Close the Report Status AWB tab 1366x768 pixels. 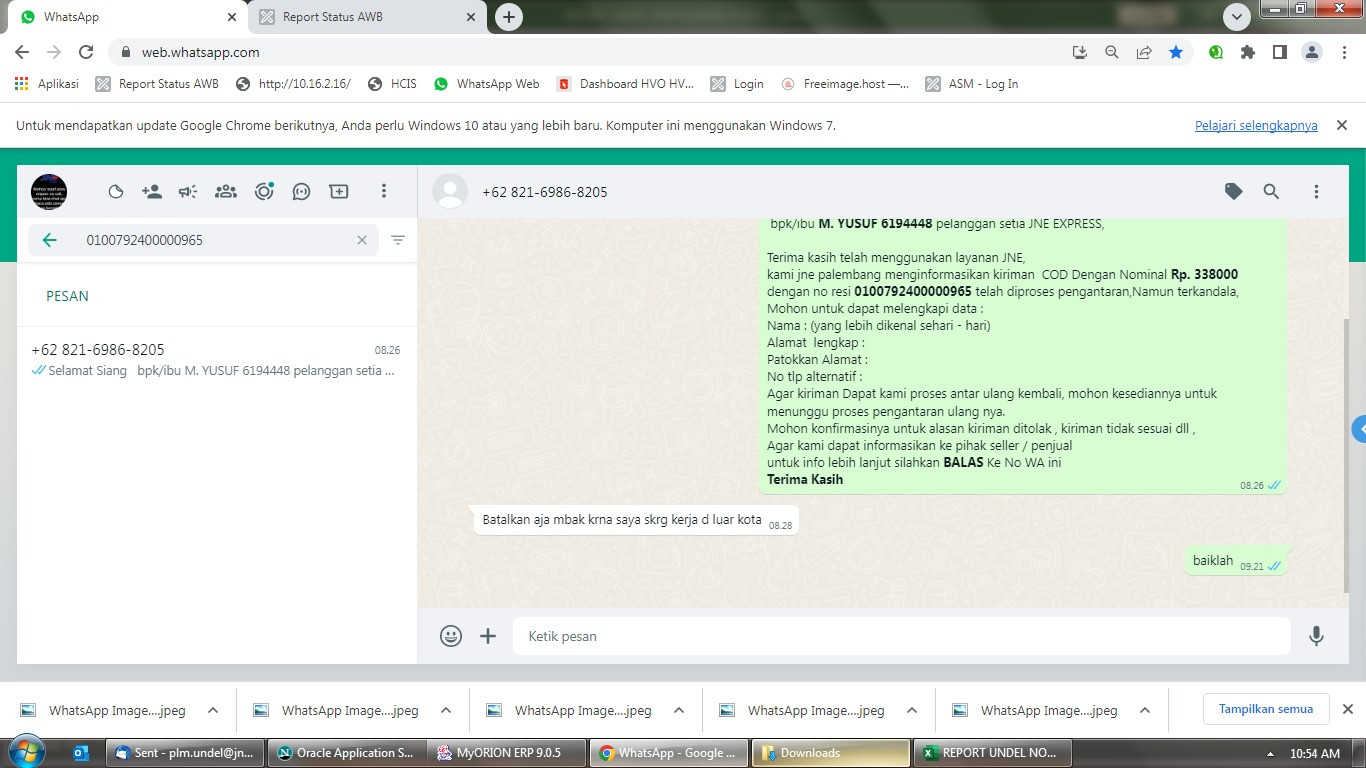click(471, 17)
